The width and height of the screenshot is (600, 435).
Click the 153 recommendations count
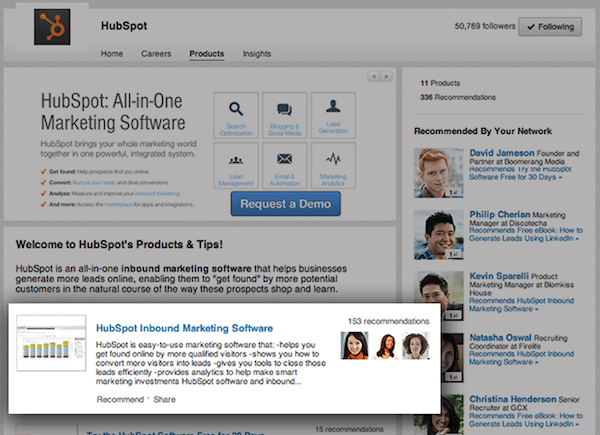388,321
